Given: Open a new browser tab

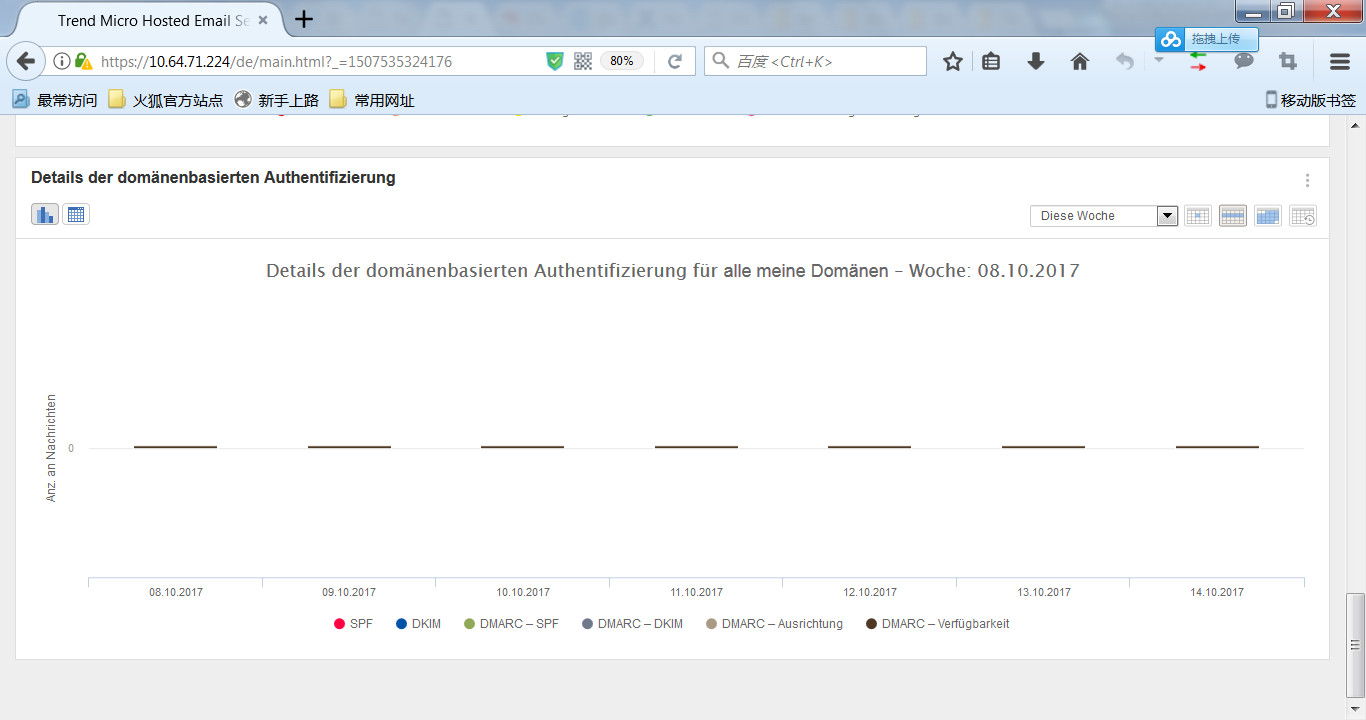Looking at the screenshot, I should click(x=304, y=19).
